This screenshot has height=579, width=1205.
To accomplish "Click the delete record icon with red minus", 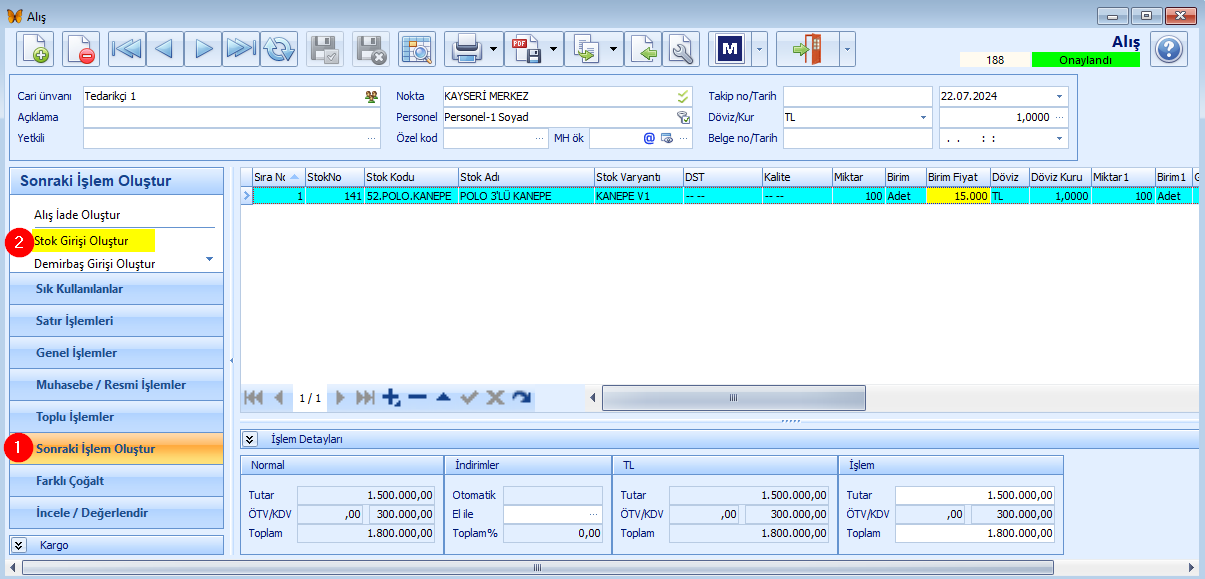I will (x=80, y=48).
